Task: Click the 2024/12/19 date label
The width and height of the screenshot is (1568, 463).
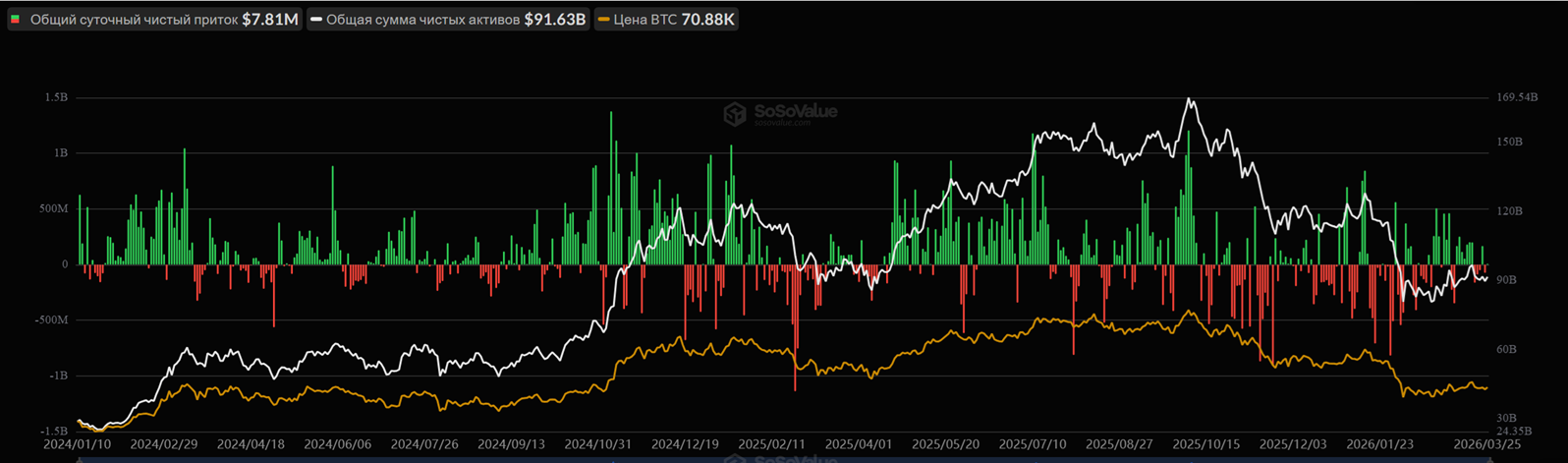Action: tap(685, 444)
